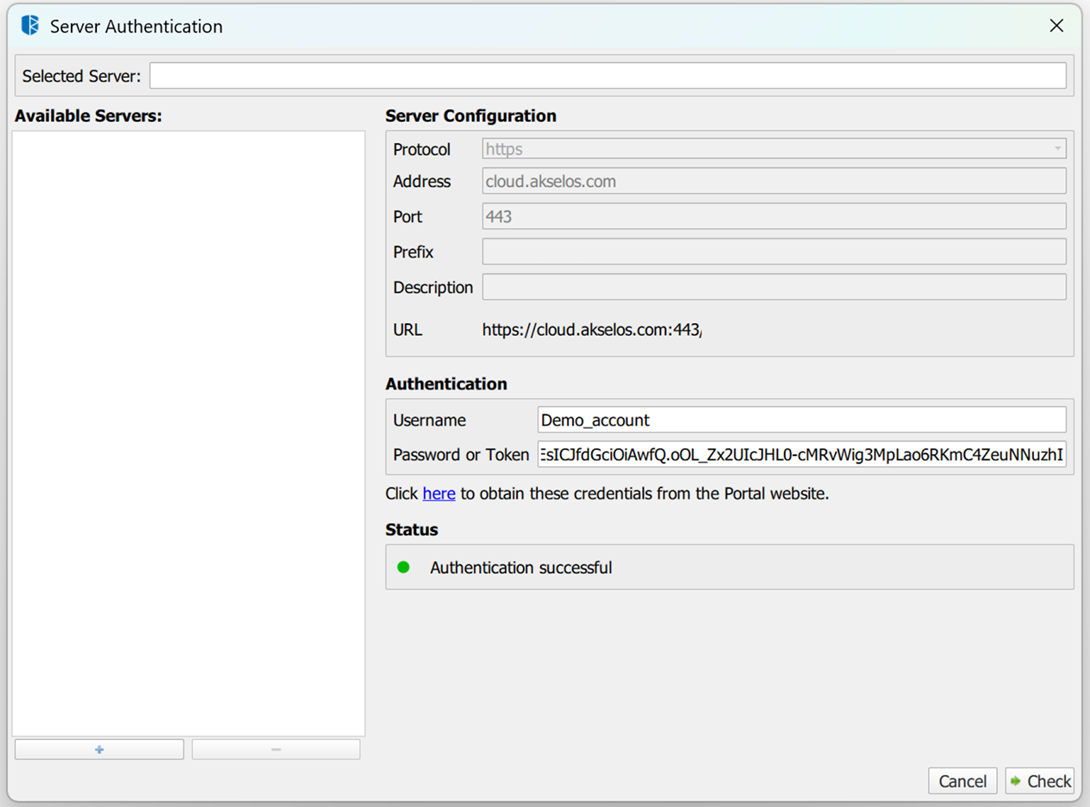Click the green authentication status indicator
The height and width of the screenshot is (807, 1090).
(403, 567)
